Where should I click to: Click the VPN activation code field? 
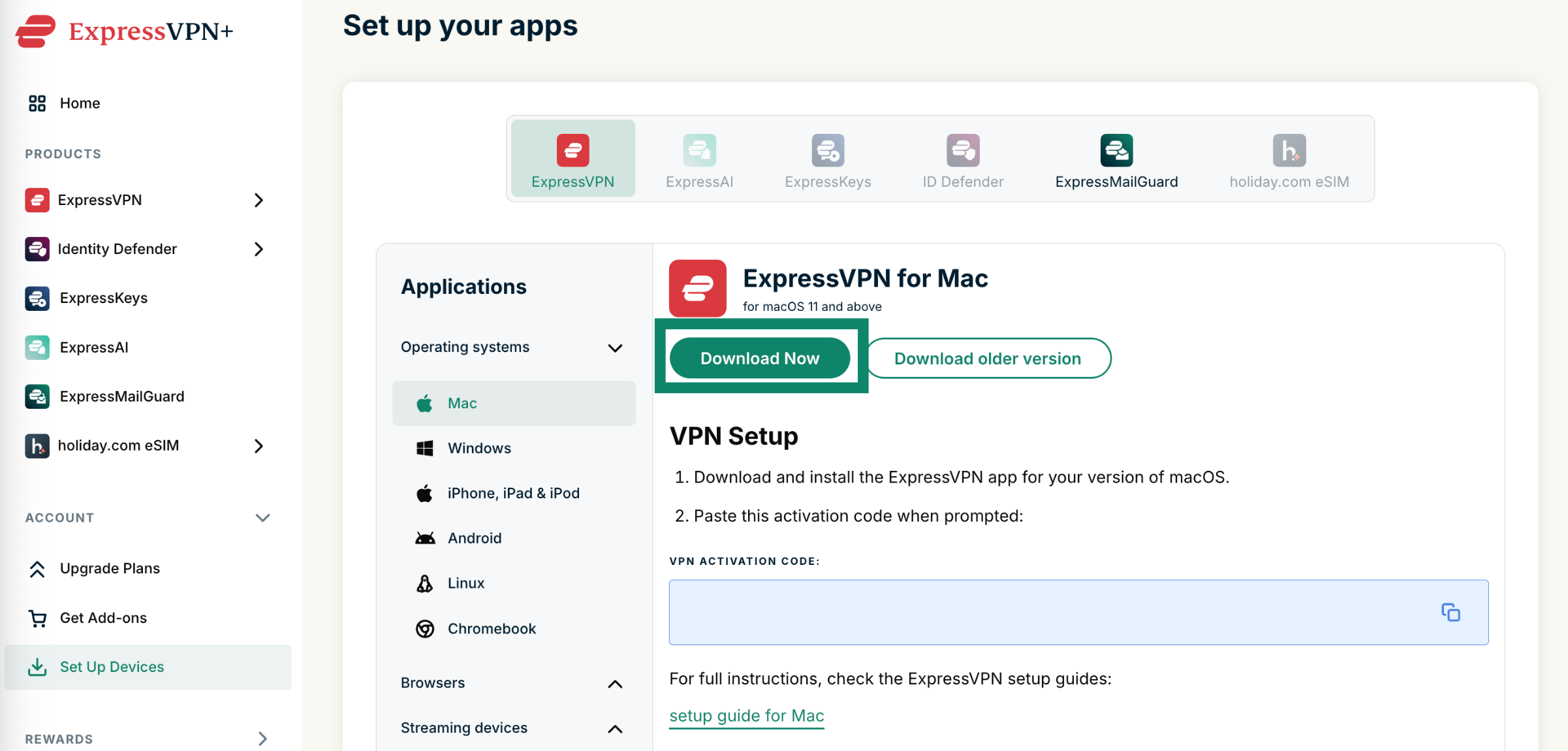1078,612
